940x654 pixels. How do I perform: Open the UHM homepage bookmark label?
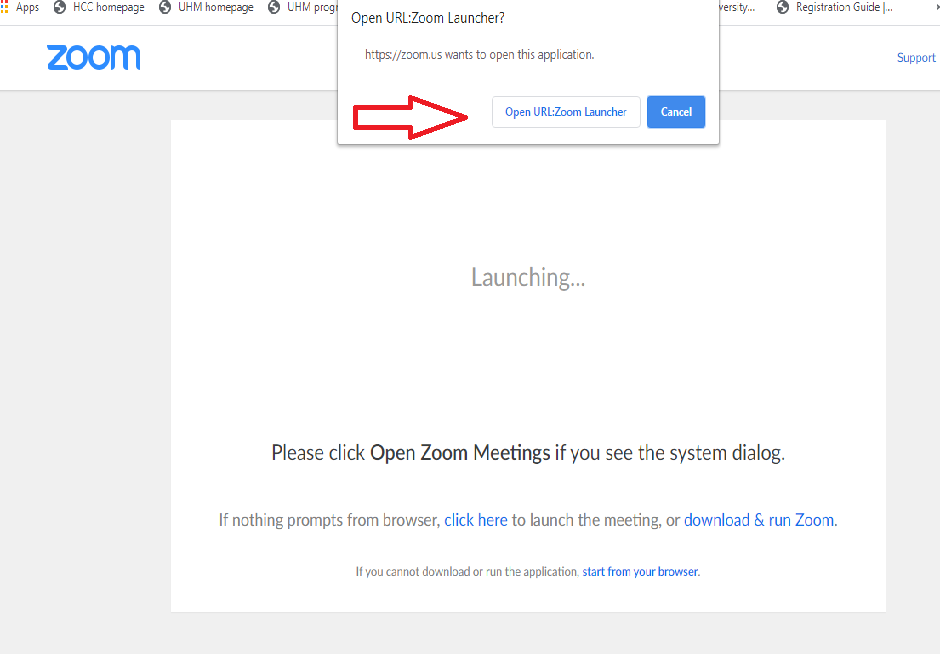pos(216,7)
